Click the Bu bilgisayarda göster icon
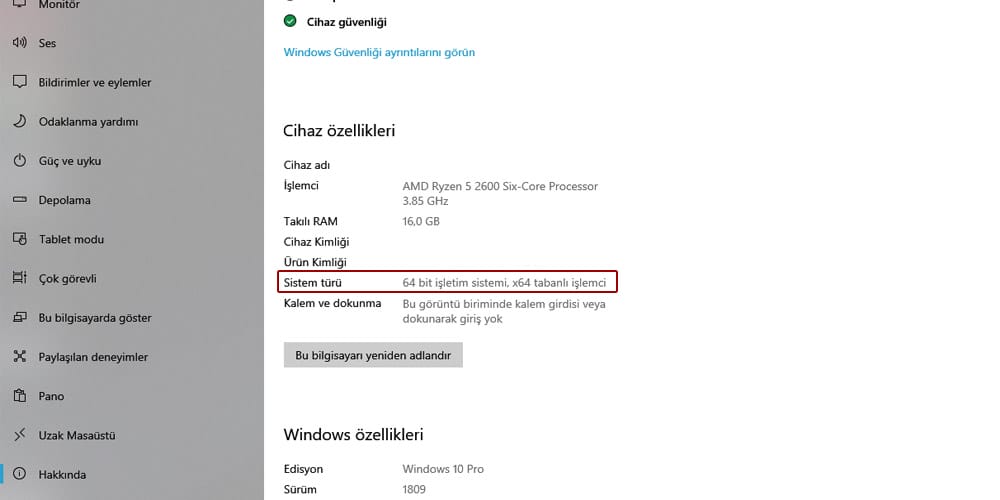The height and width of the screenshot is (500, 1000). tap(19, 318)
